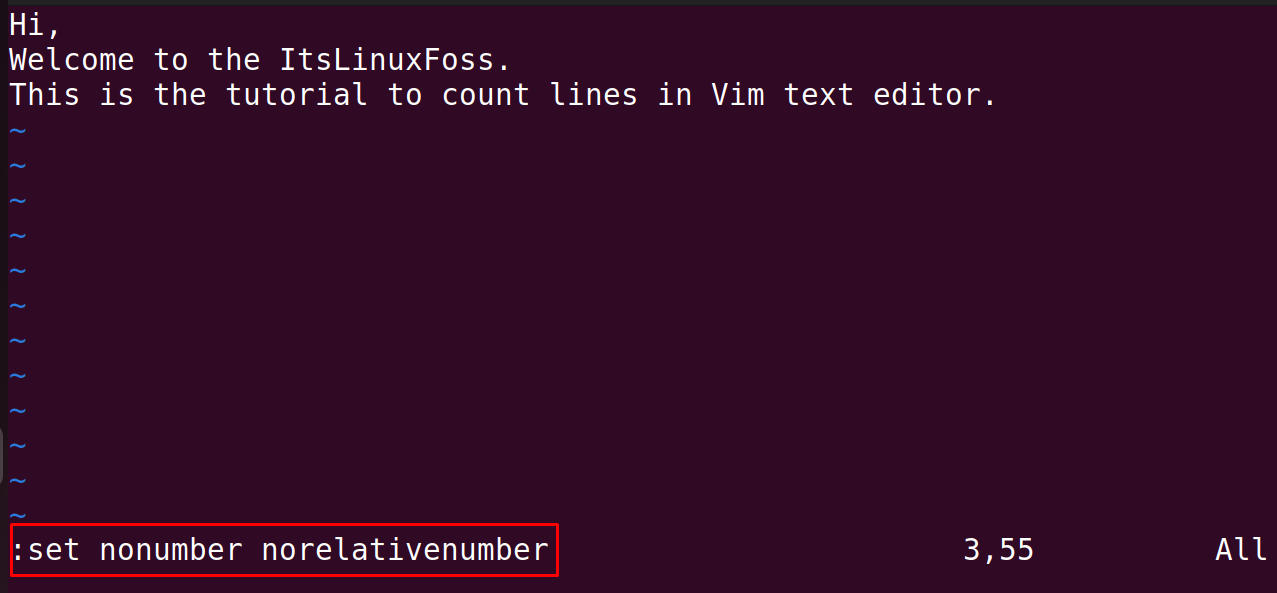
Task: Click 'norelativenumber' in the command line
Action: pos(405,550)
